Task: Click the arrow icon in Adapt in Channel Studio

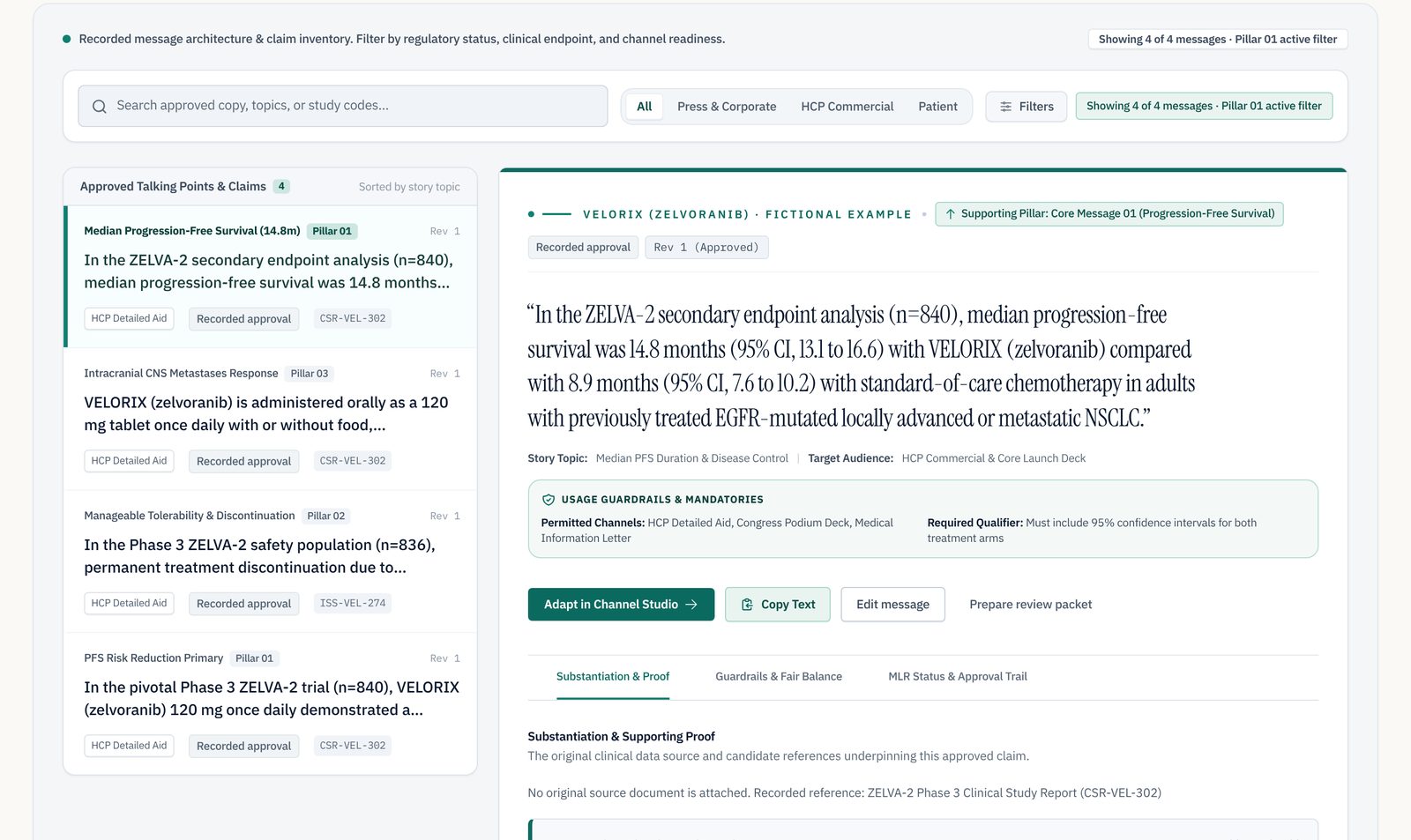Action: click(x=691, y=605)
